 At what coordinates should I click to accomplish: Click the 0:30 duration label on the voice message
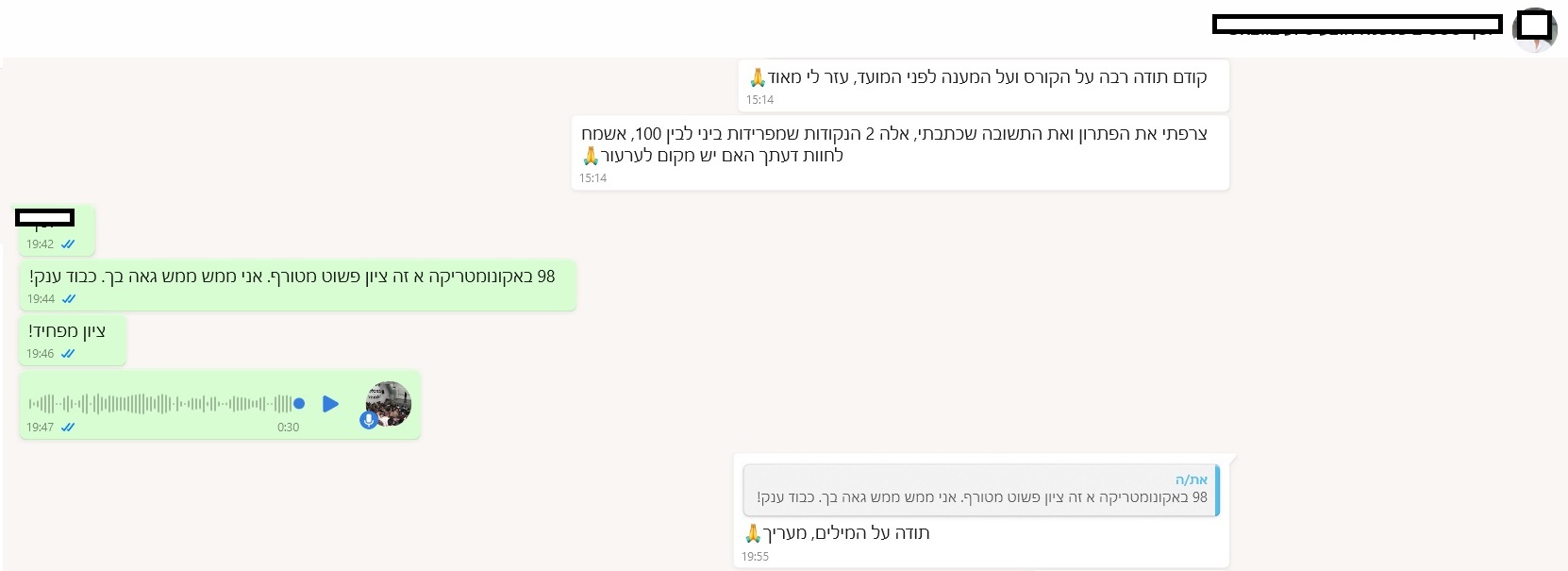point(288,428)
